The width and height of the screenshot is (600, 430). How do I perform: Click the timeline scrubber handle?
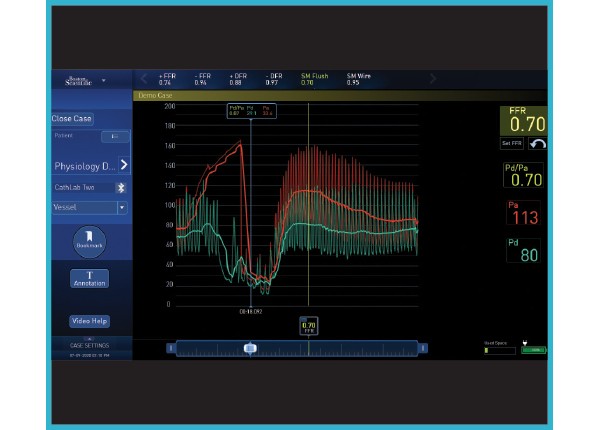[249, 348]
